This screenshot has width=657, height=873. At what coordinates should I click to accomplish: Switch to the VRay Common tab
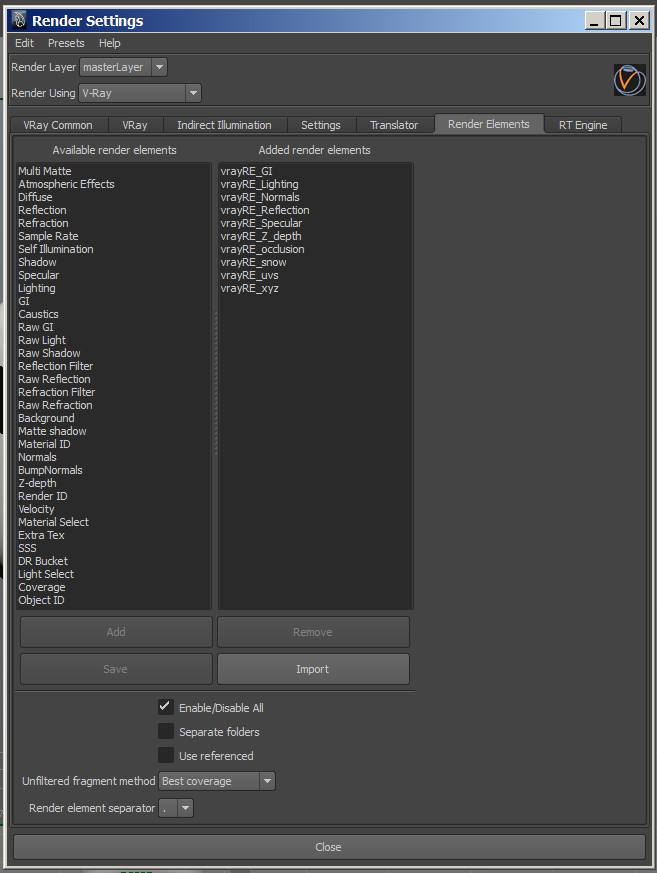(x=58, y=125)
